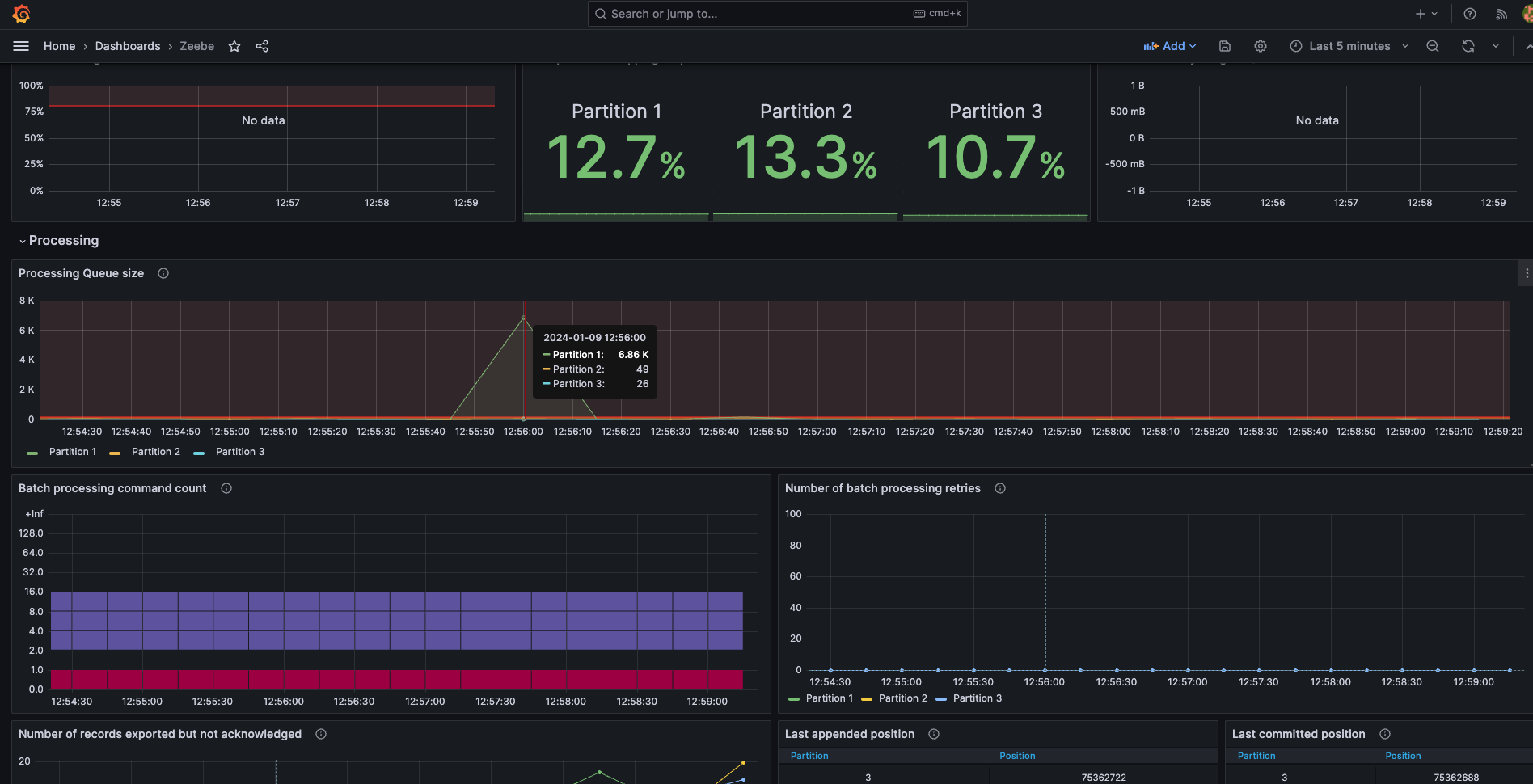Screen dimensions: 1533x784
Task: Toggle Partition 2 in retries legend
Action: pyautogui.click(x=902, y=698)
